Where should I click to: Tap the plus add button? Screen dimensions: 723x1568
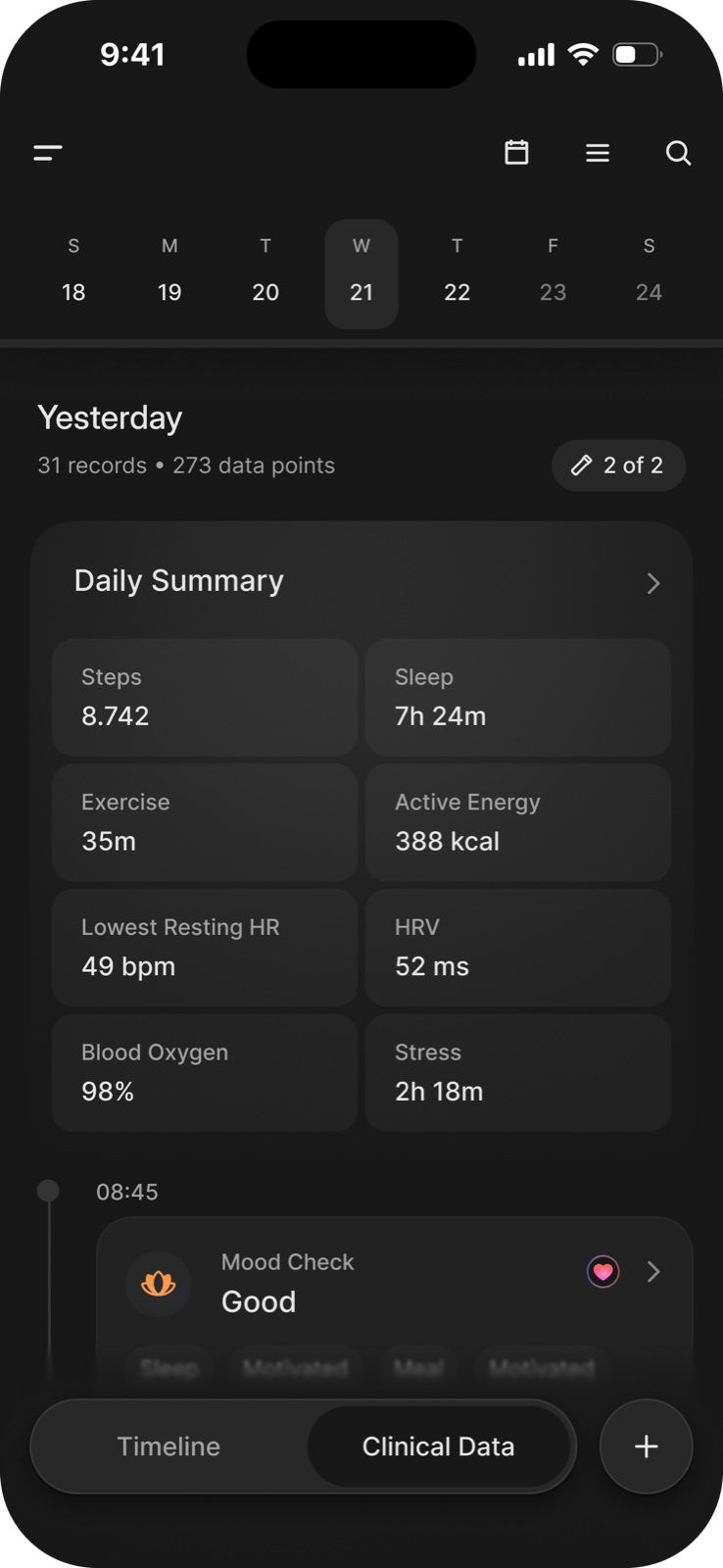[x=646, y=1446]
